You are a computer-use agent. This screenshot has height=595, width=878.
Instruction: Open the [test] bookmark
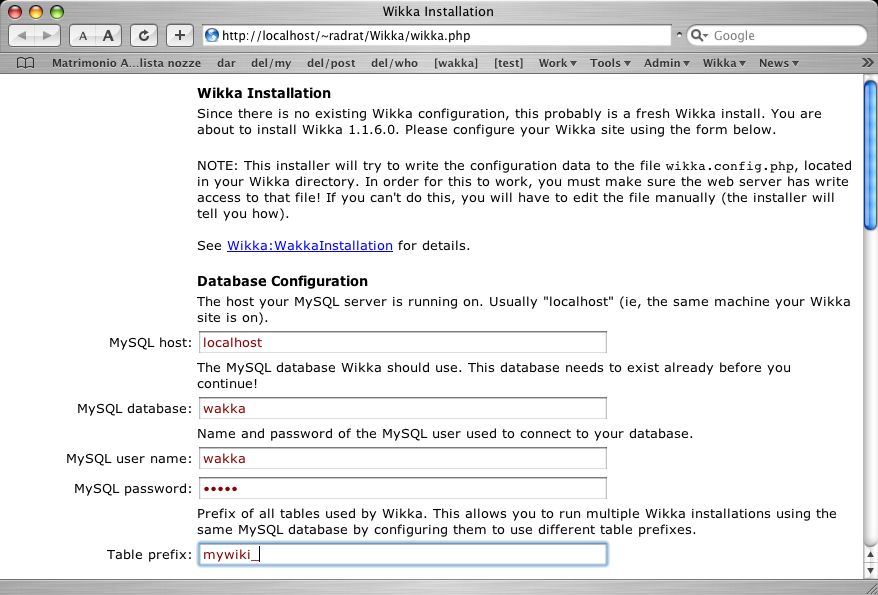[x=508, y=63]
